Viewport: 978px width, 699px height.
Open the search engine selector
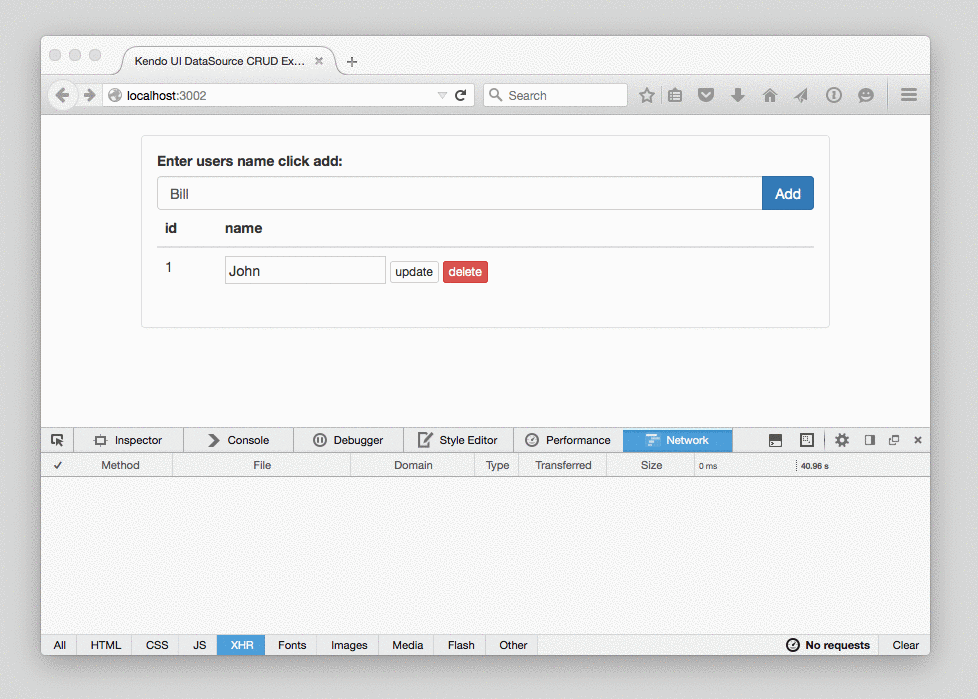click(495, 95)
